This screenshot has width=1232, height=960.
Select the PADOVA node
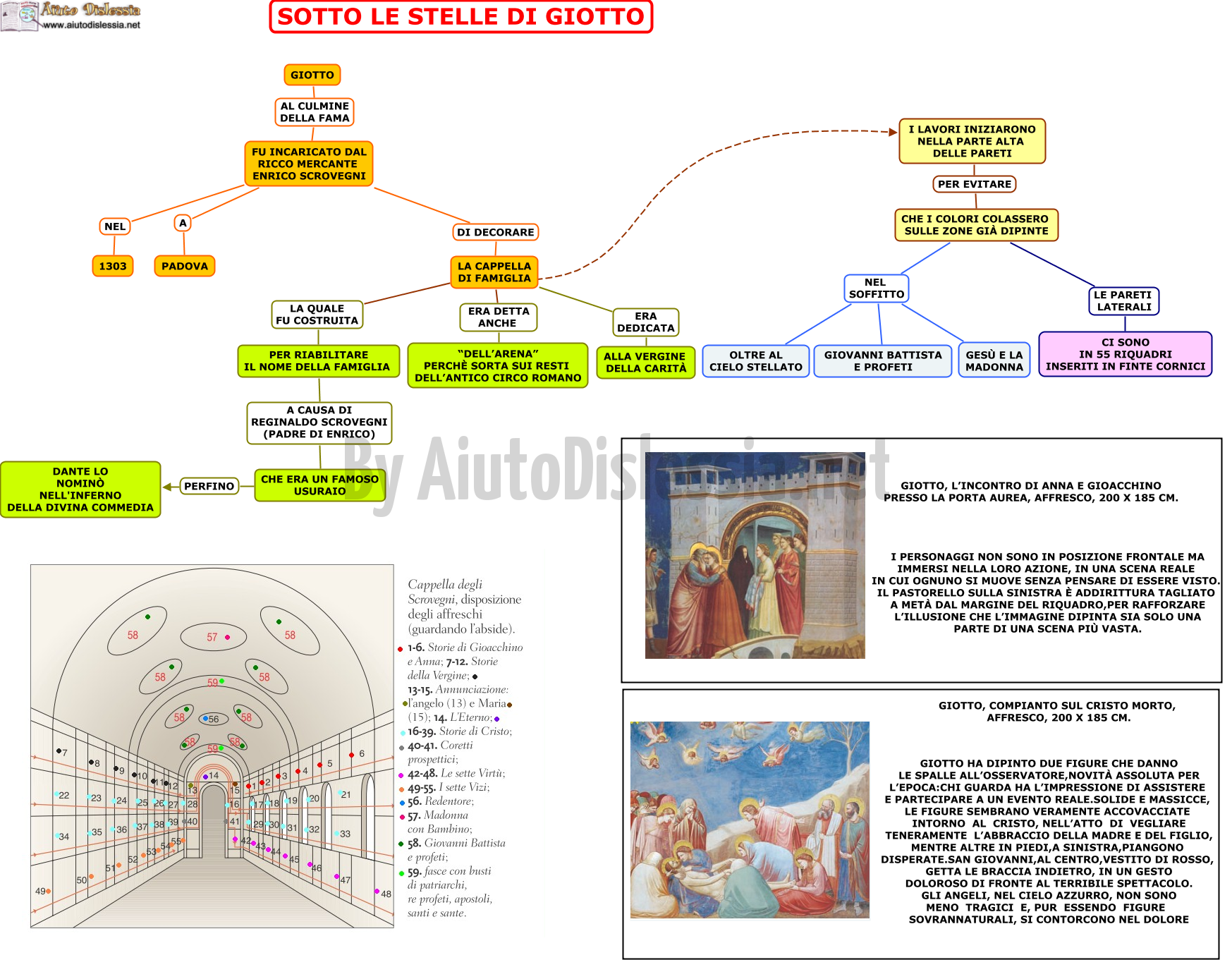click(x=185, y=266)
